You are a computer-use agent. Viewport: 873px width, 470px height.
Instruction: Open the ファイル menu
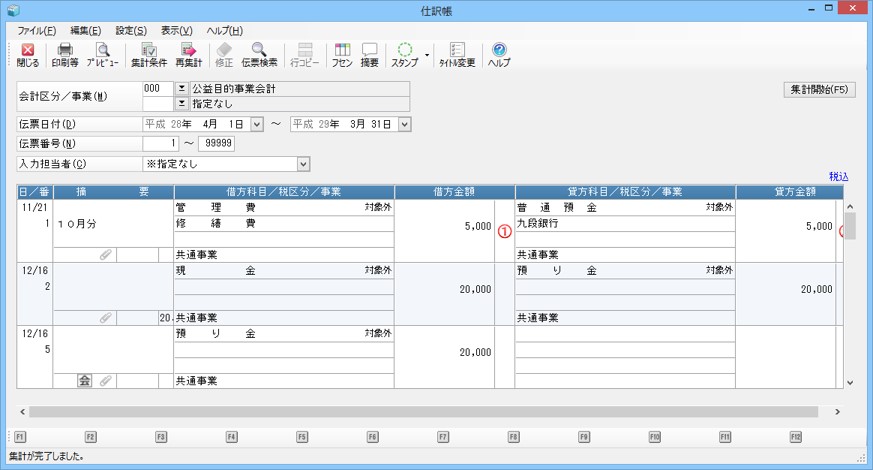click(x=37, y=31)
